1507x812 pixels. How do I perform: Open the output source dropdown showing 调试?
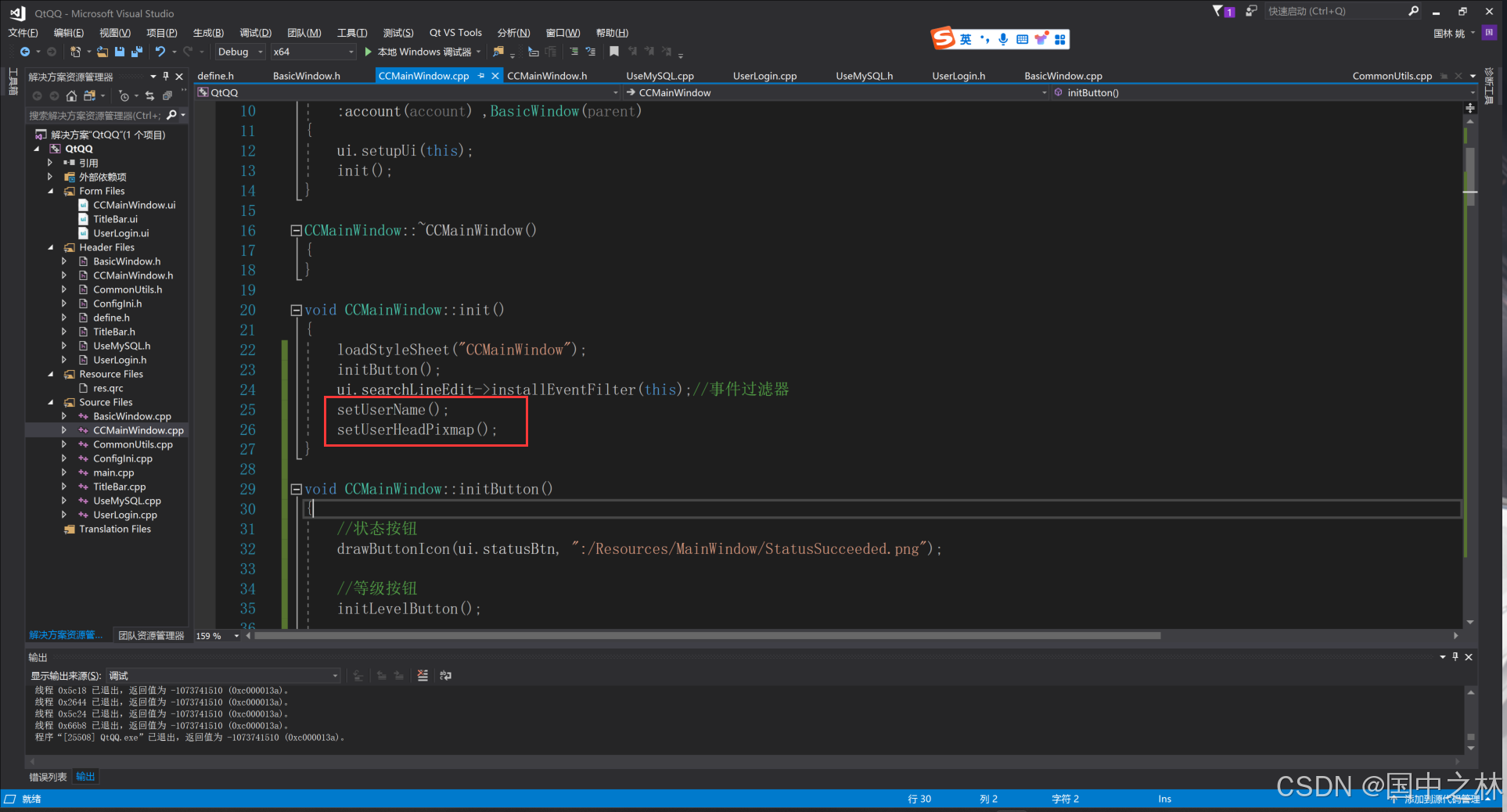click(223, 675)
